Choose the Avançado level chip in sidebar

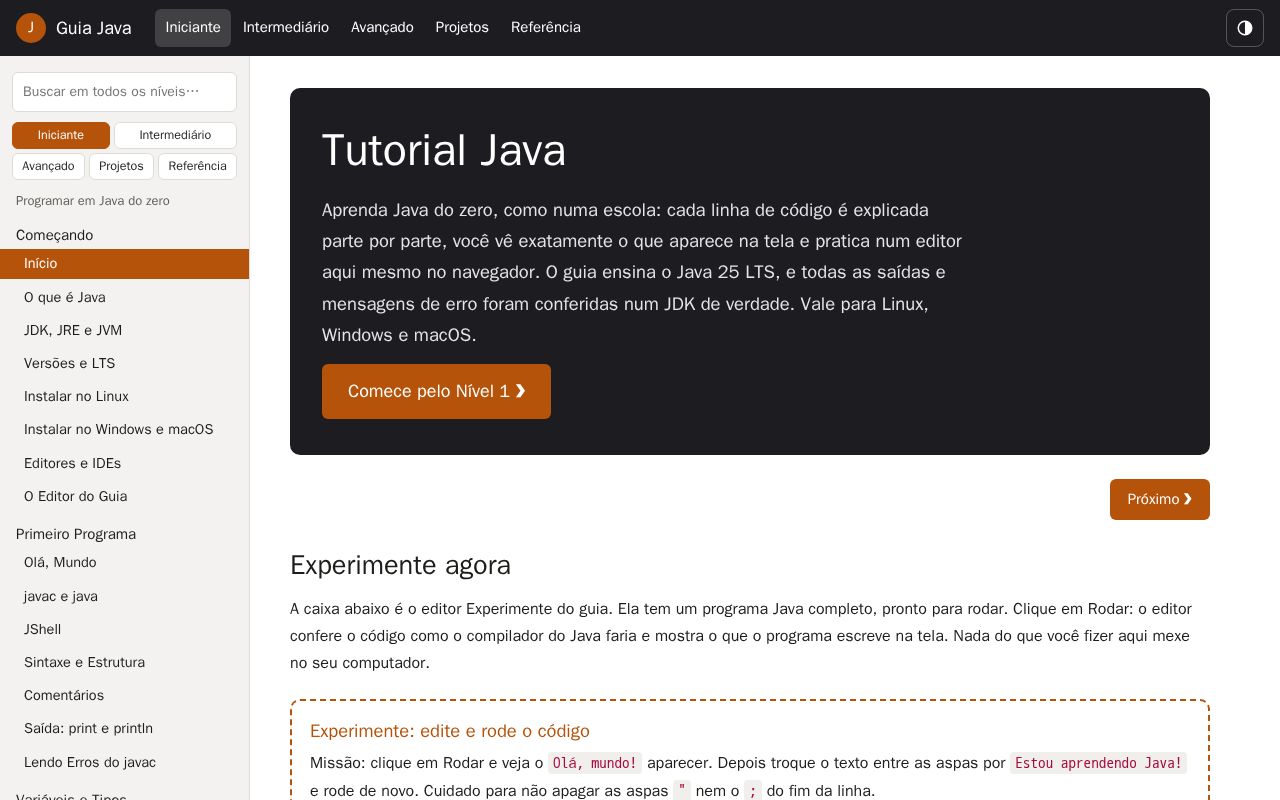48,166
